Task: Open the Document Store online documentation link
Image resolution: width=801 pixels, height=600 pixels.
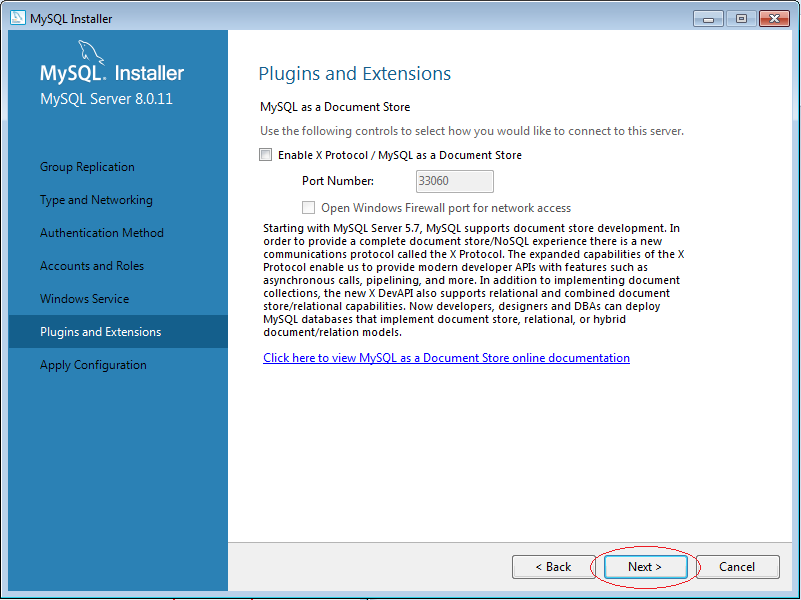Action: (446, 358)
